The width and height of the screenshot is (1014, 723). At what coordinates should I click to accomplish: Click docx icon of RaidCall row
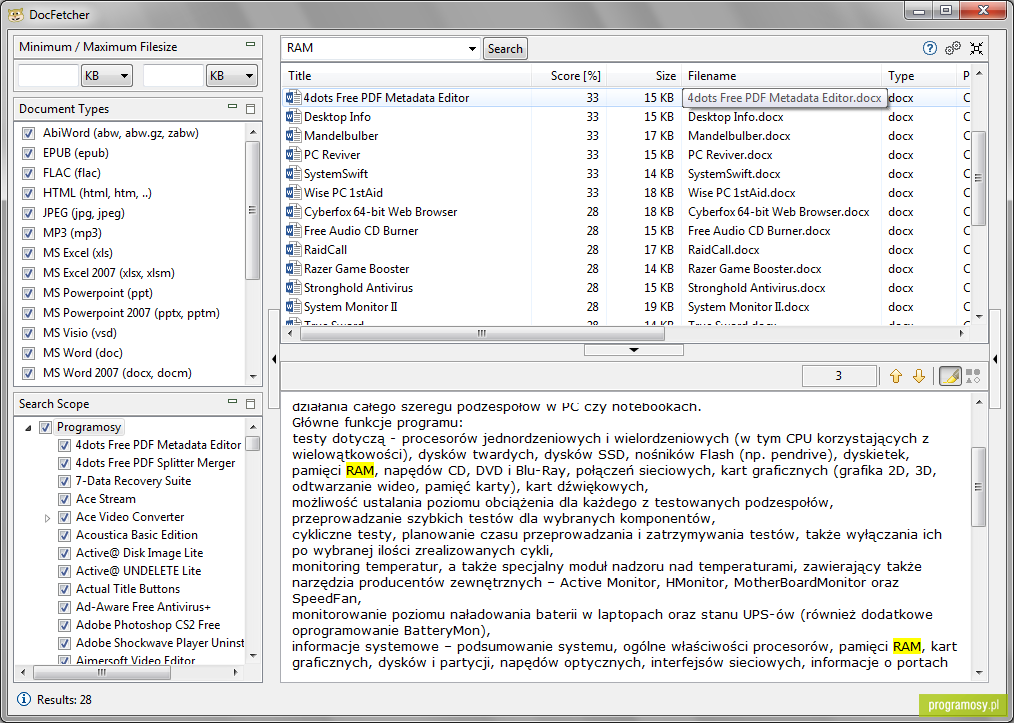point(294,250)
